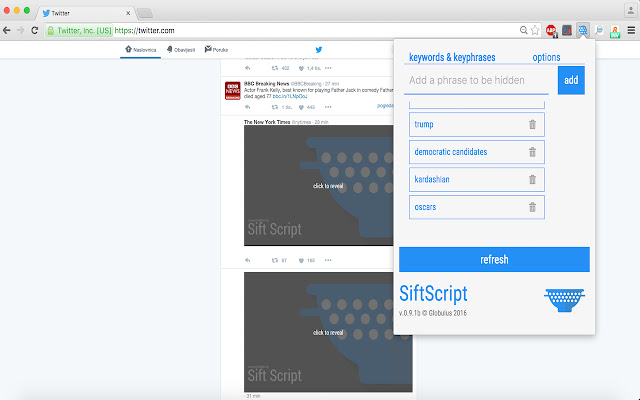Remove the oscars keyword
This screenshot has width=640, height=400.
(x=532, y=207)
